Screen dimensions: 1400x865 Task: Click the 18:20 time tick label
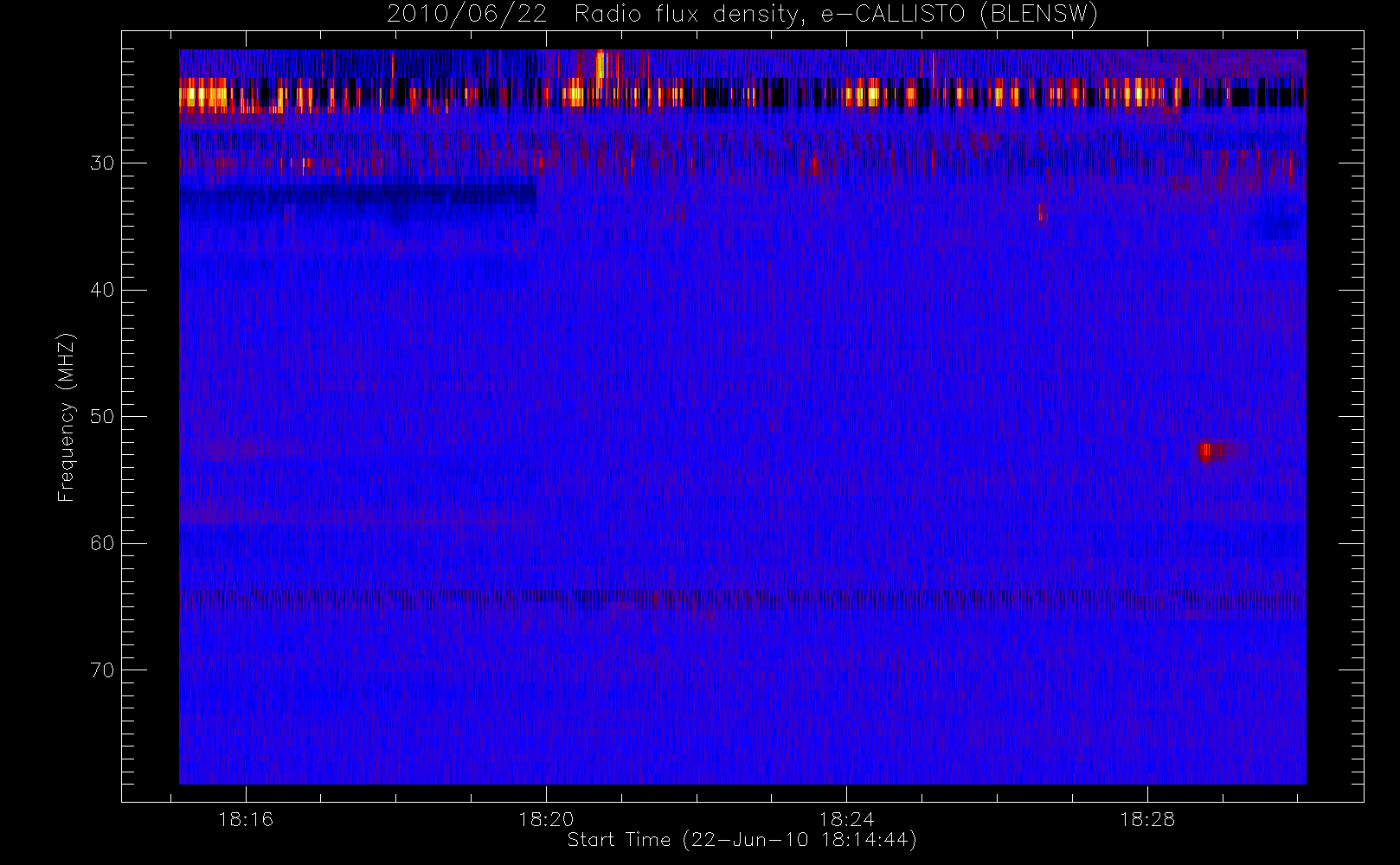click(546, 819)
